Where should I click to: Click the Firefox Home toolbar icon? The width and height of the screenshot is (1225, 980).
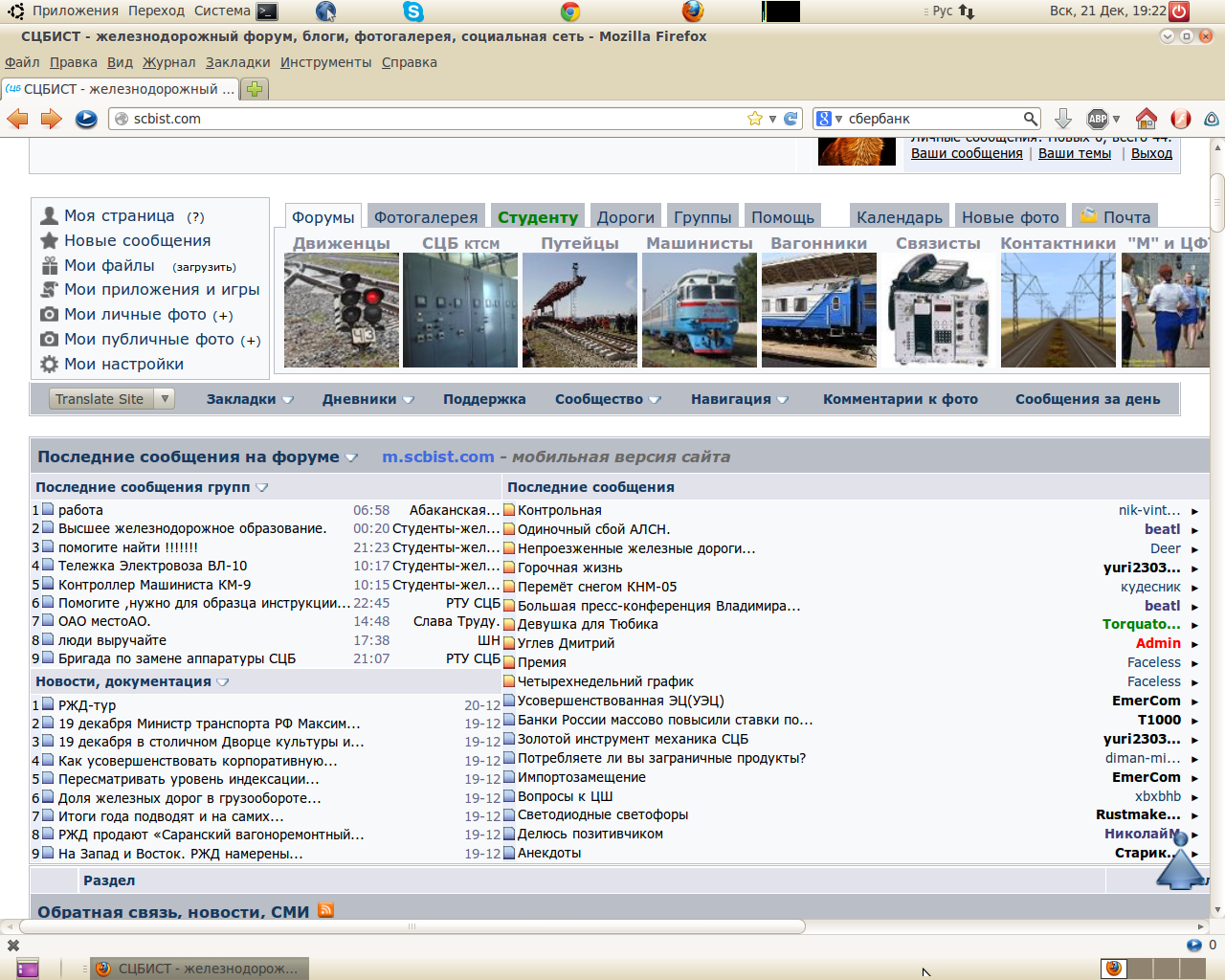[x=1146, y=119]
